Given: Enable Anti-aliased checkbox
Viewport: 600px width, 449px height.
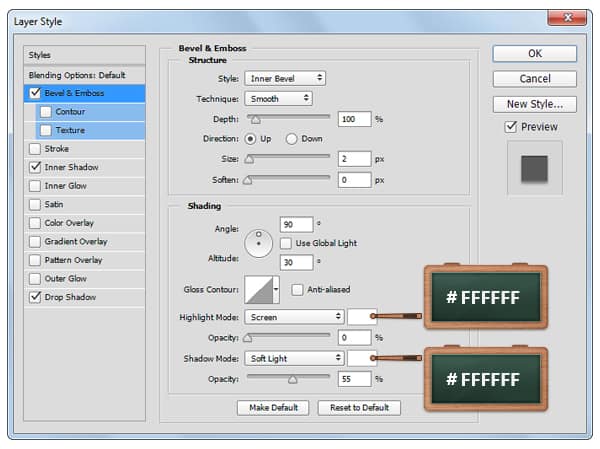Looking at the screenshot, I should click(297, 290).
